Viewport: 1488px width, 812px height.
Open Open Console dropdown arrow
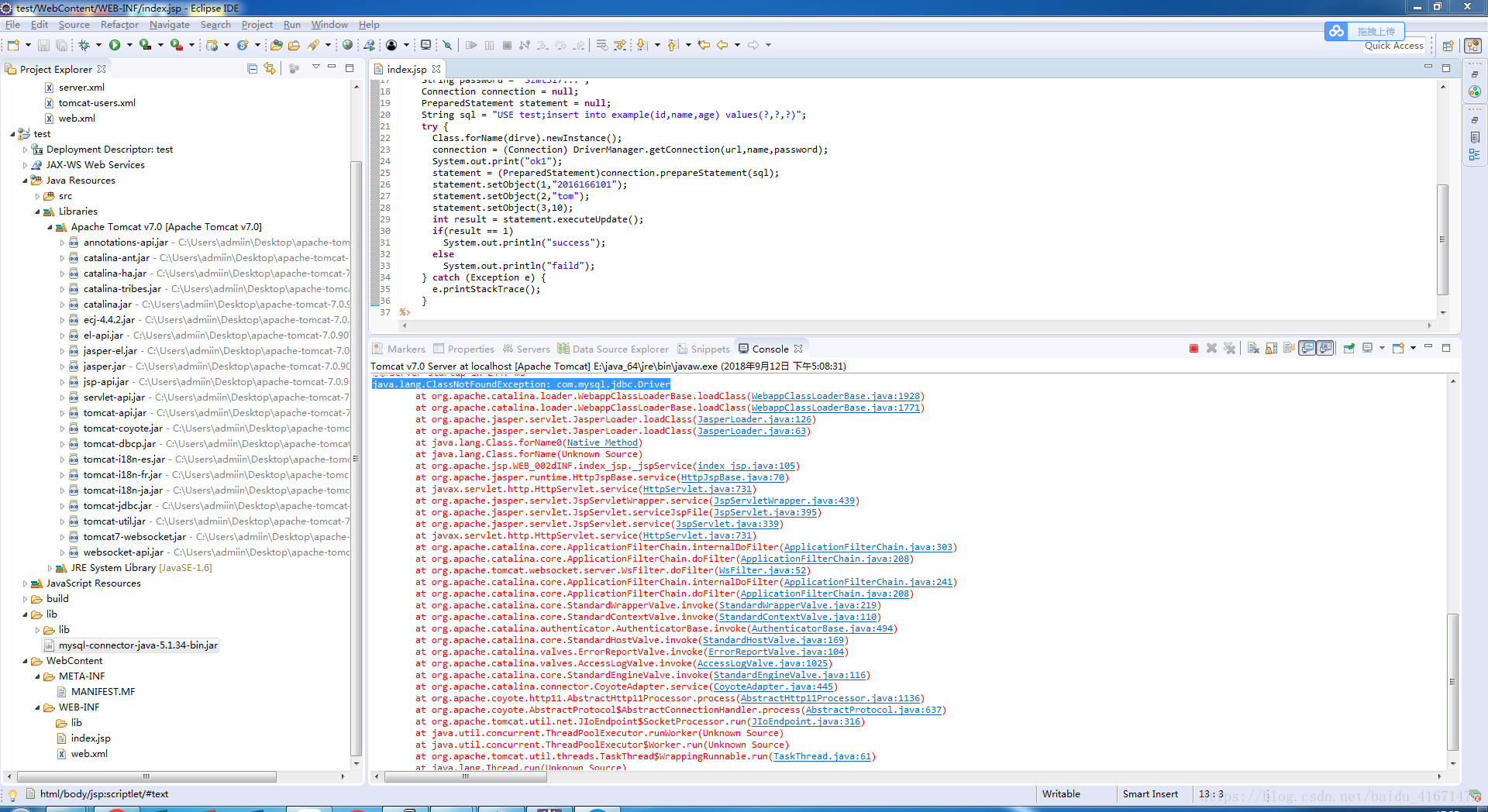tap(1413, 349)
